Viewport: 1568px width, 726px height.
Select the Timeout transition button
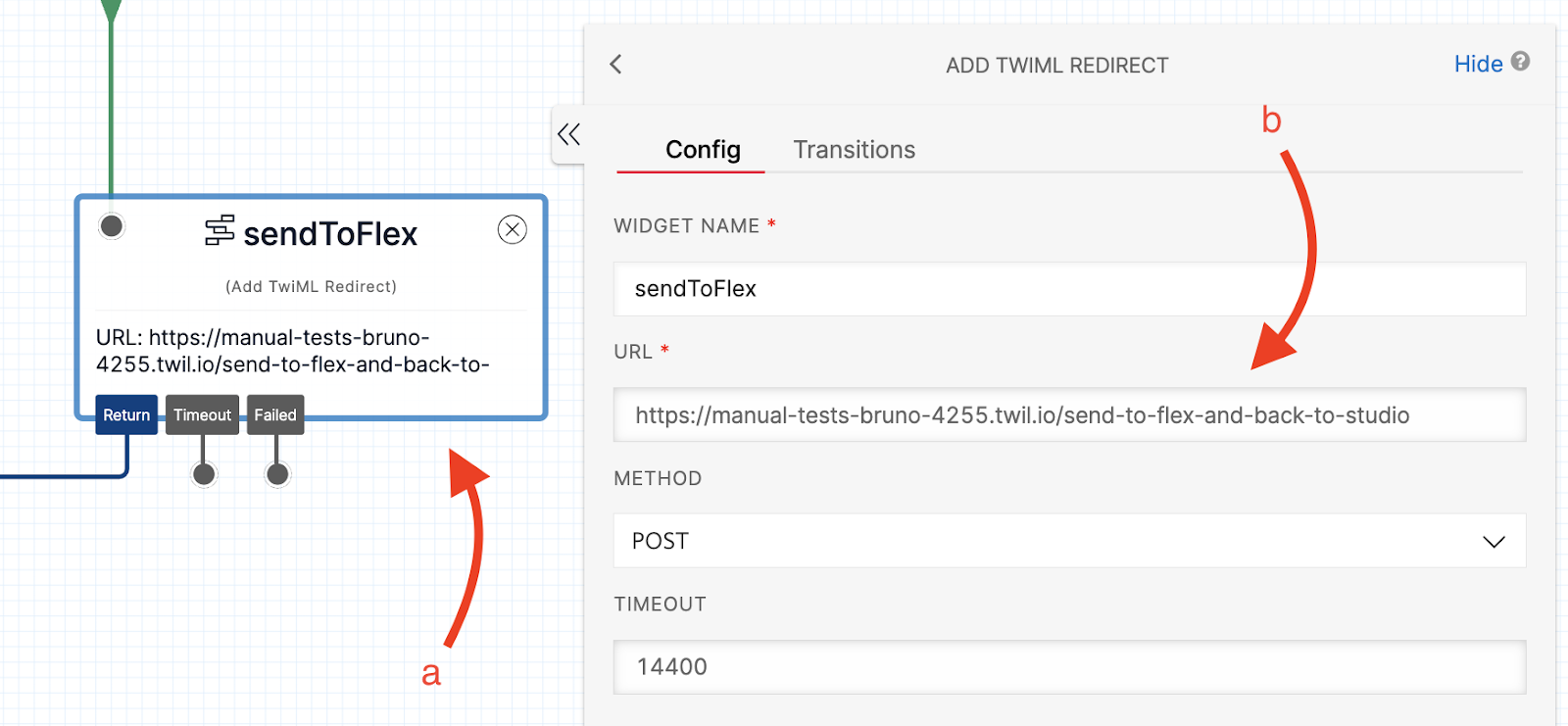pos(202,415)
